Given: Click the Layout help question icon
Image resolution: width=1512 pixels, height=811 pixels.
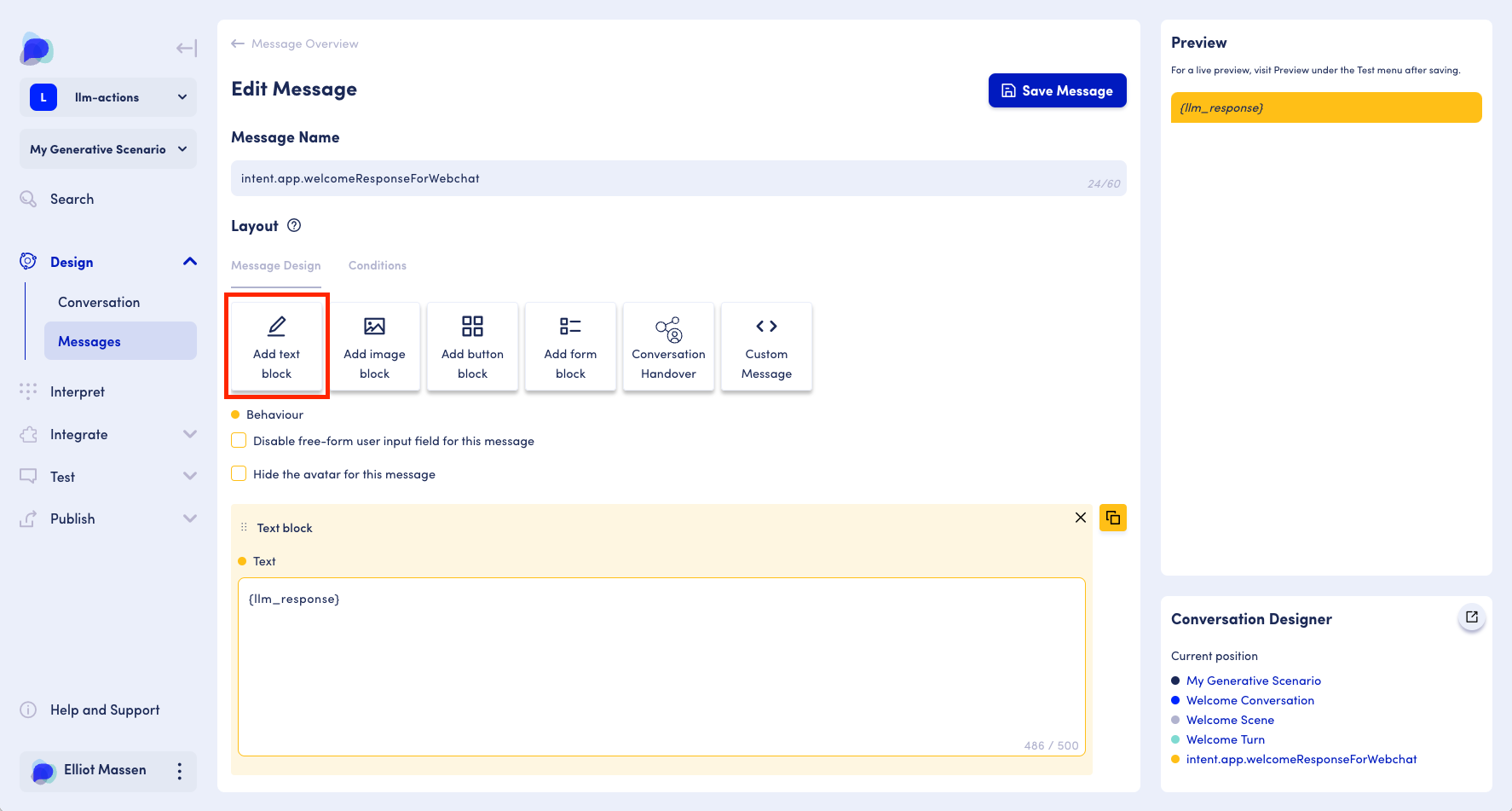Looking at the screenshot, I should 294,226.
